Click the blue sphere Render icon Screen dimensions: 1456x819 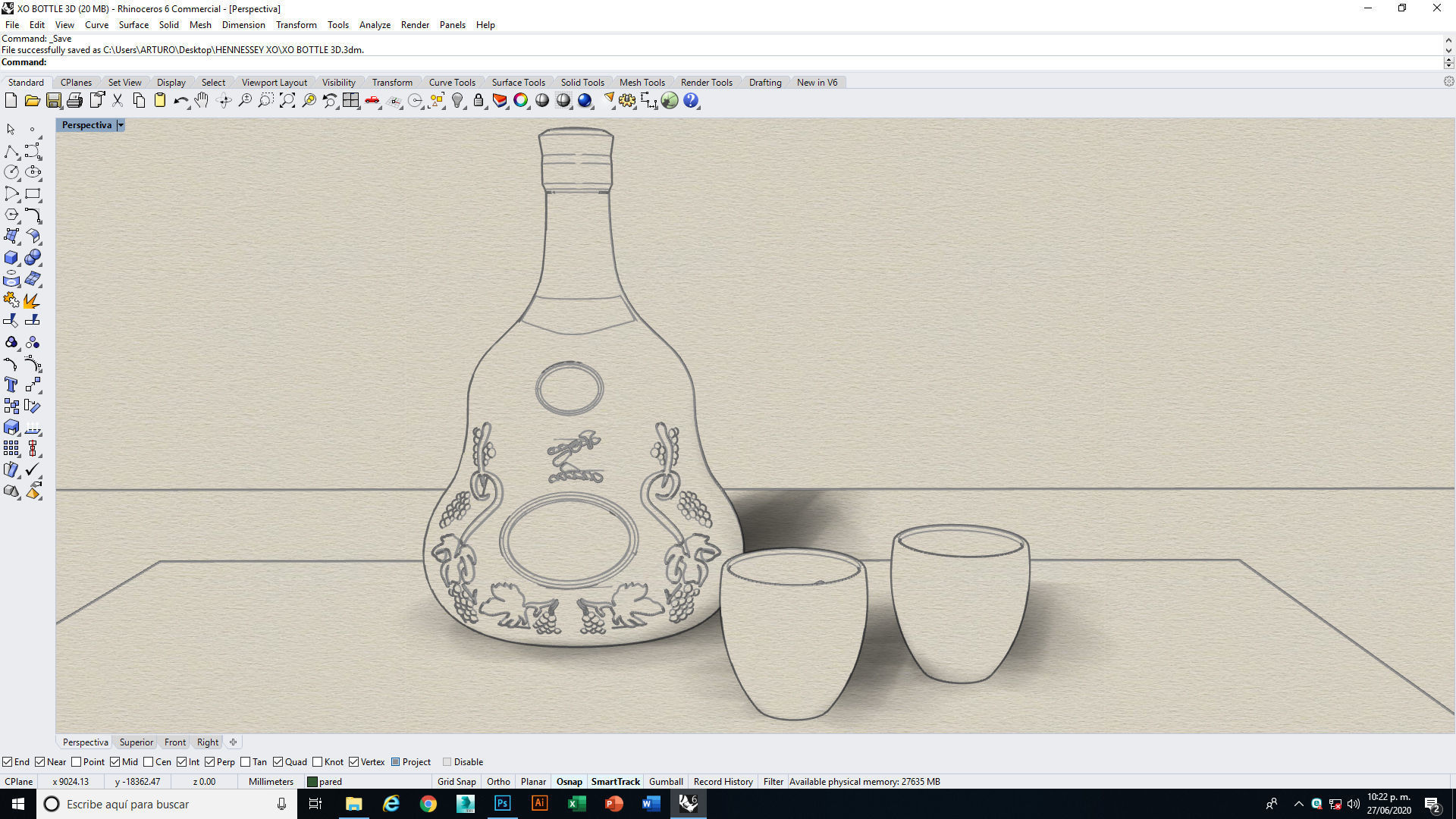click(x=585, y=100)
